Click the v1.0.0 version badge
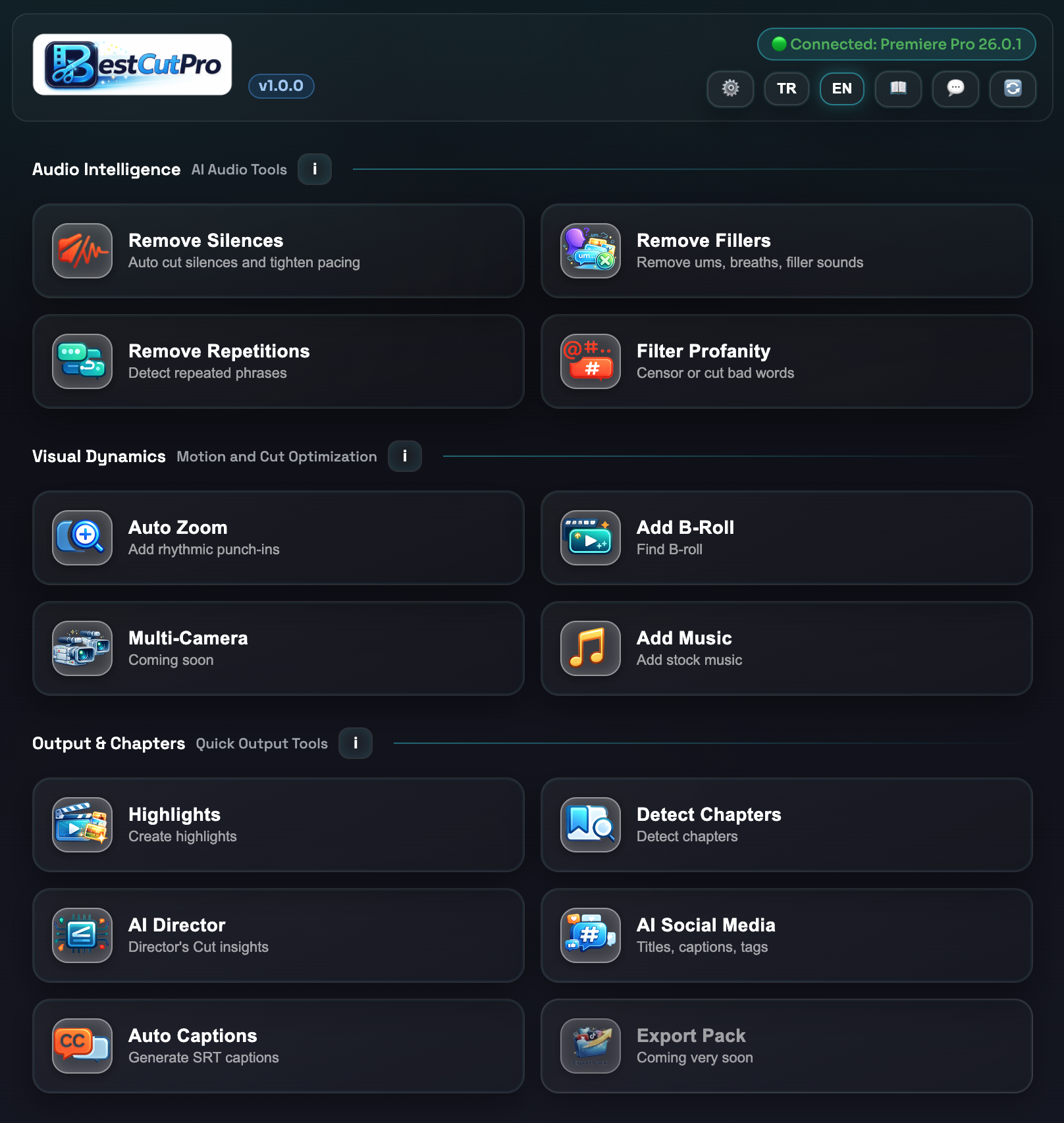1064x1123 pixels. click(x=281, y=86)
